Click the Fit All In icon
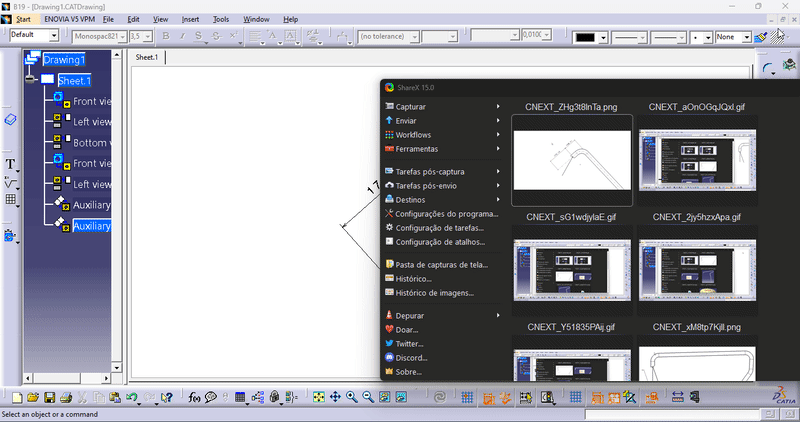Viewport: 800px width, 422px height. (x=319, y=397)
